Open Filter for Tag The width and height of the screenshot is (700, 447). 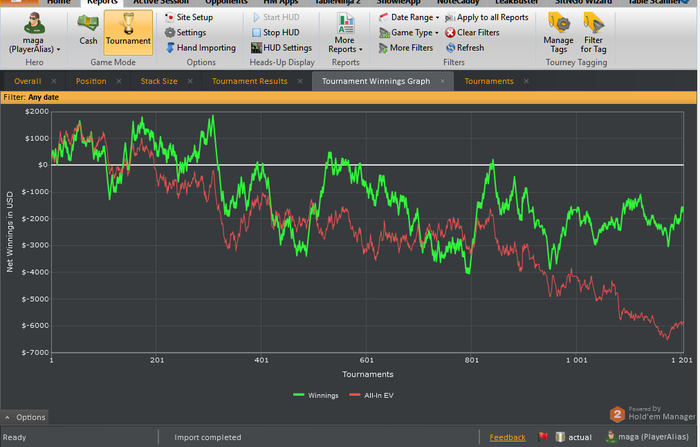click(x=593, y=33)
